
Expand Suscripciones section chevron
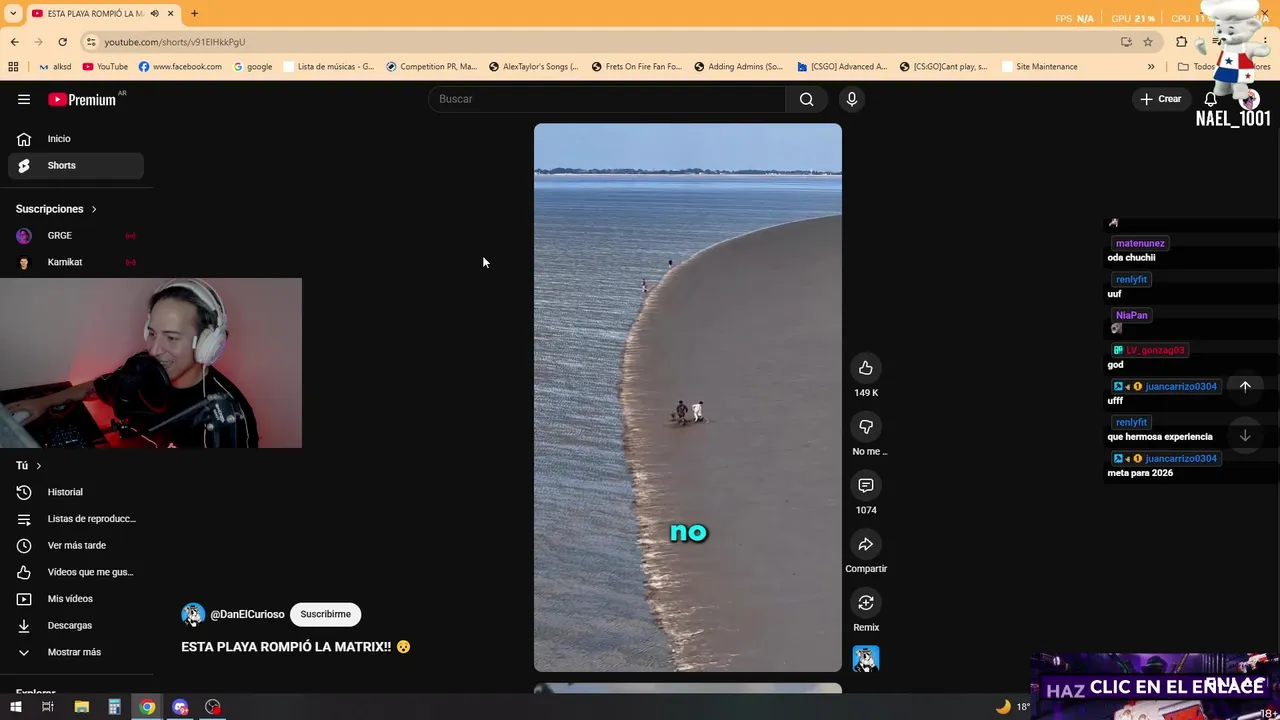pos(94,209)
